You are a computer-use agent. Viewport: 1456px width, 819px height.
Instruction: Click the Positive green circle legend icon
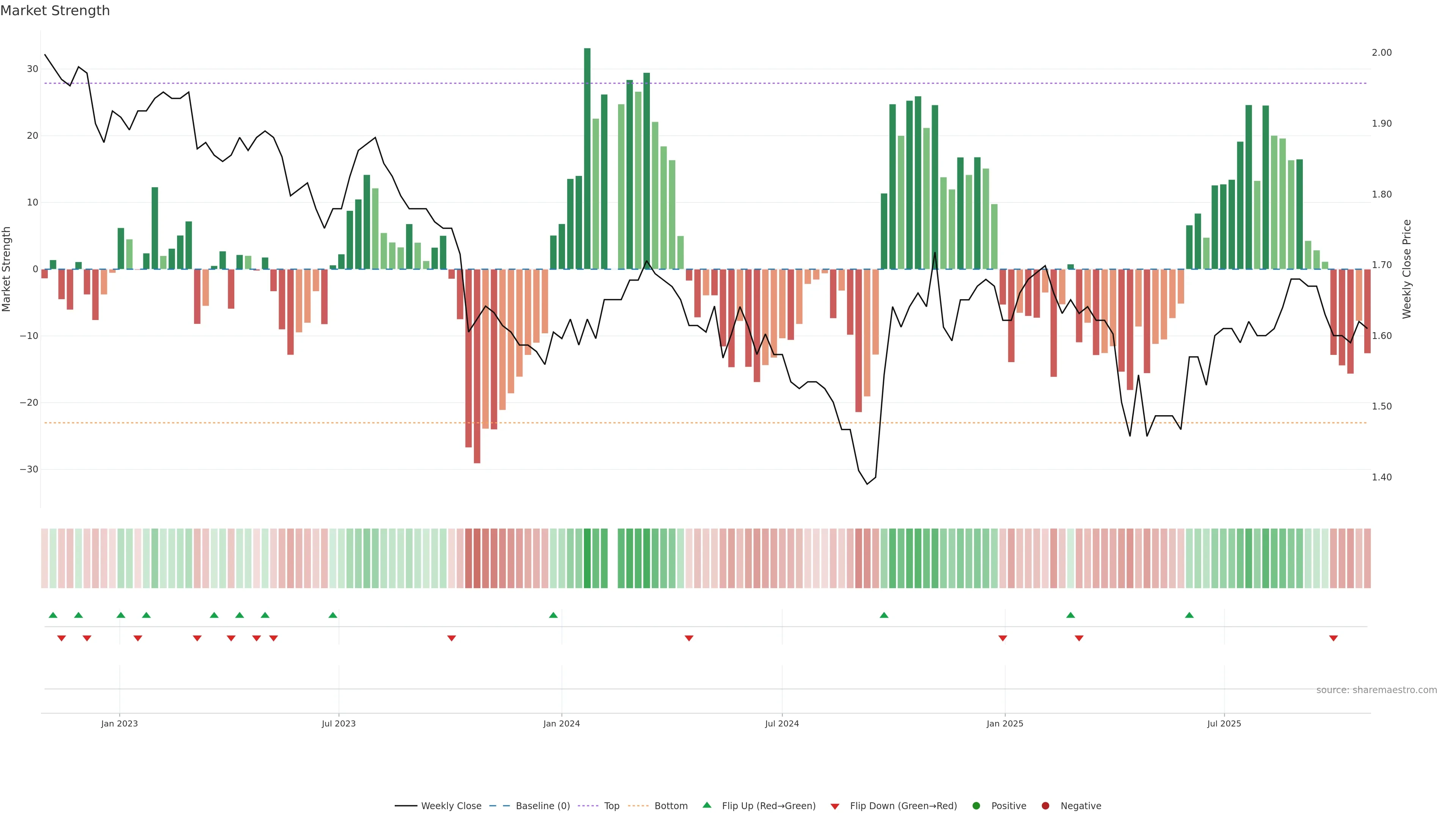[x=976, y=806]
